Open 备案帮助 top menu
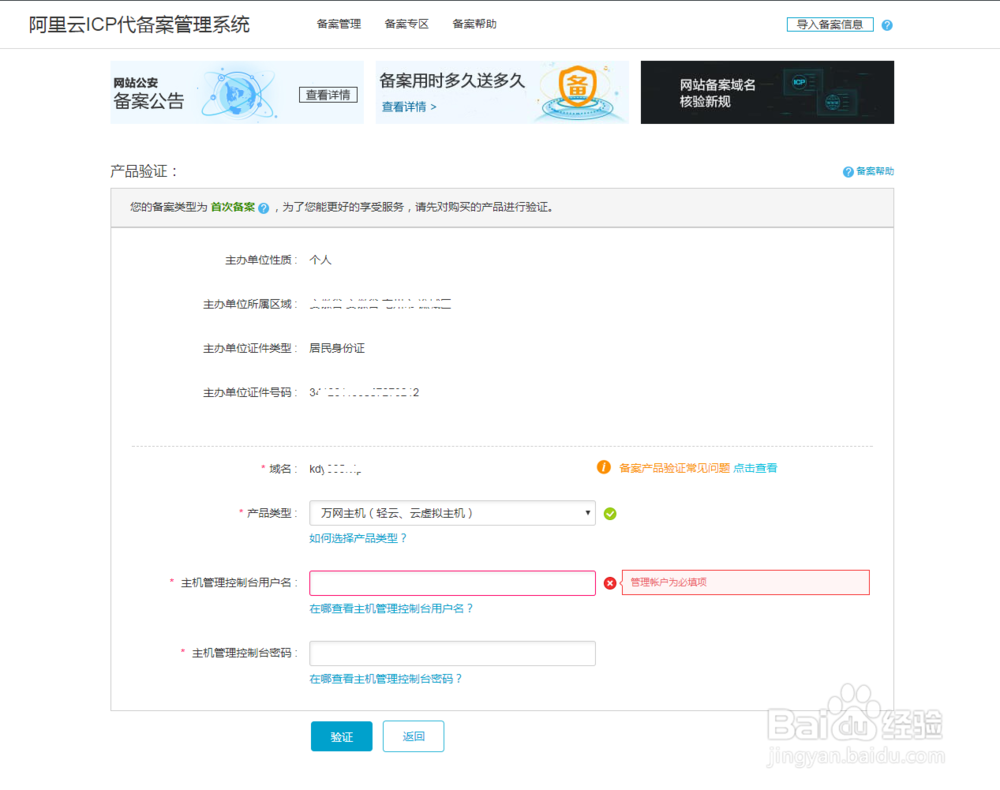1000x790 pixels. (474, 24)
